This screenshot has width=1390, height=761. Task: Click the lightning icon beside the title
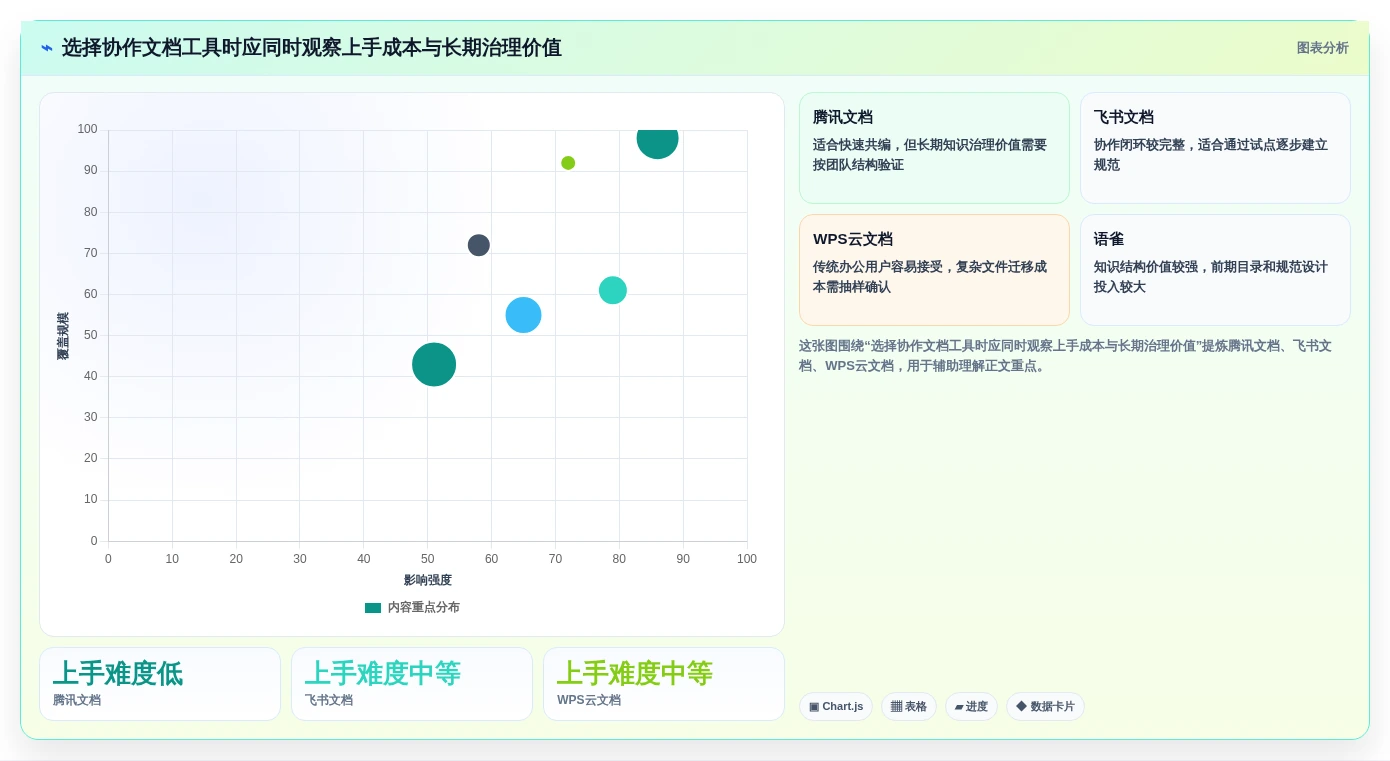(47, 48)
